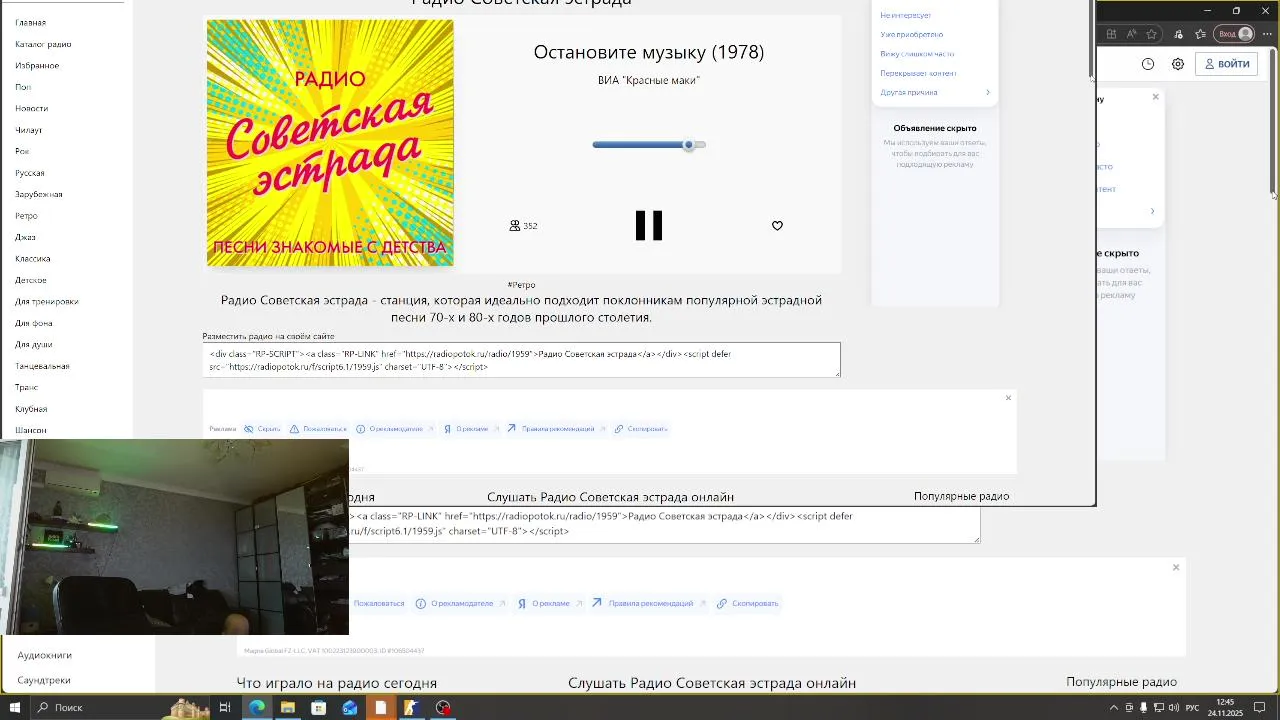Open Microsoft Edge from the taskbar
This screenshot has width=1280, height=720.
point(257,708)
